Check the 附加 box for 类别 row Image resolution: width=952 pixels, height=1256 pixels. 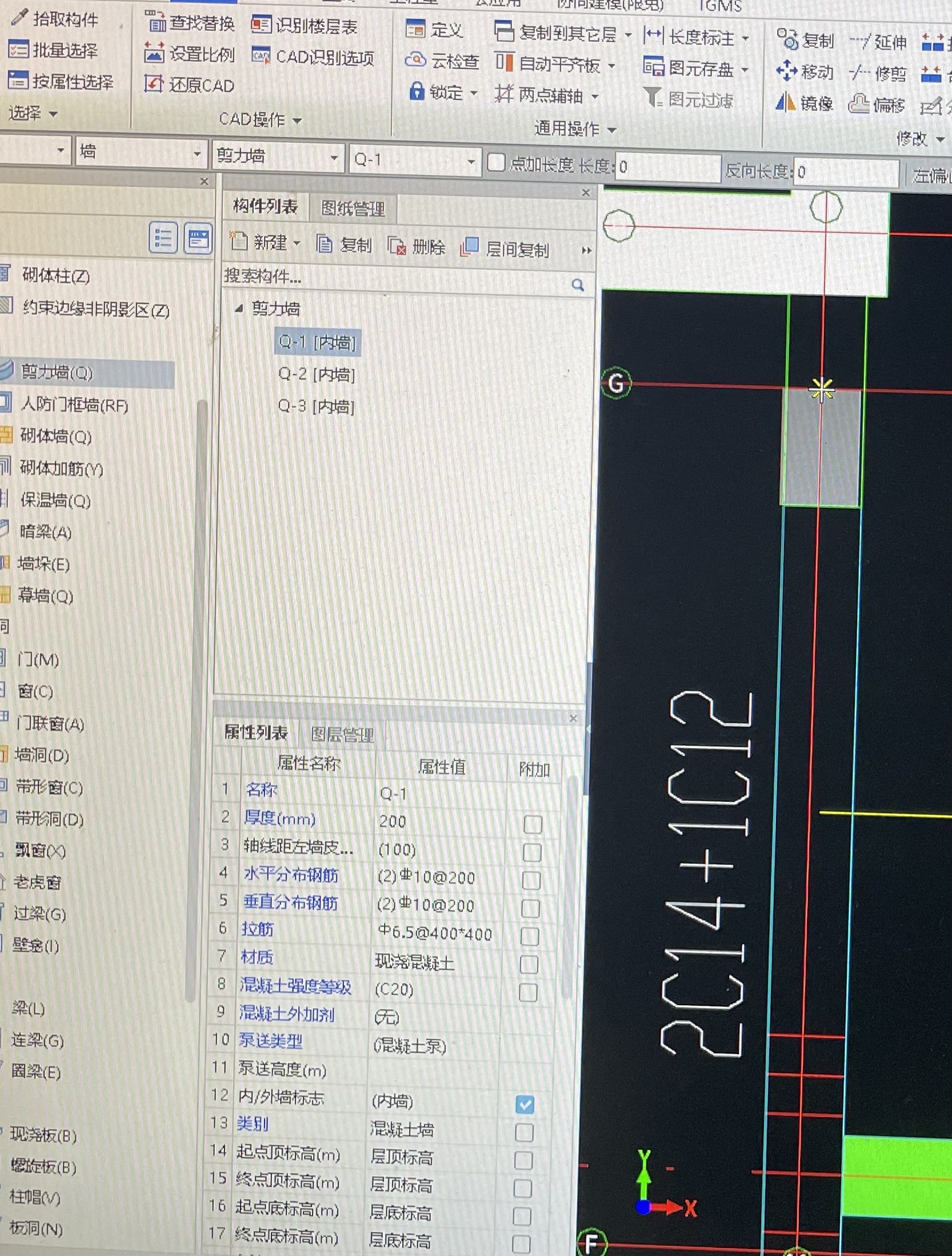[x=525, y=1132]
